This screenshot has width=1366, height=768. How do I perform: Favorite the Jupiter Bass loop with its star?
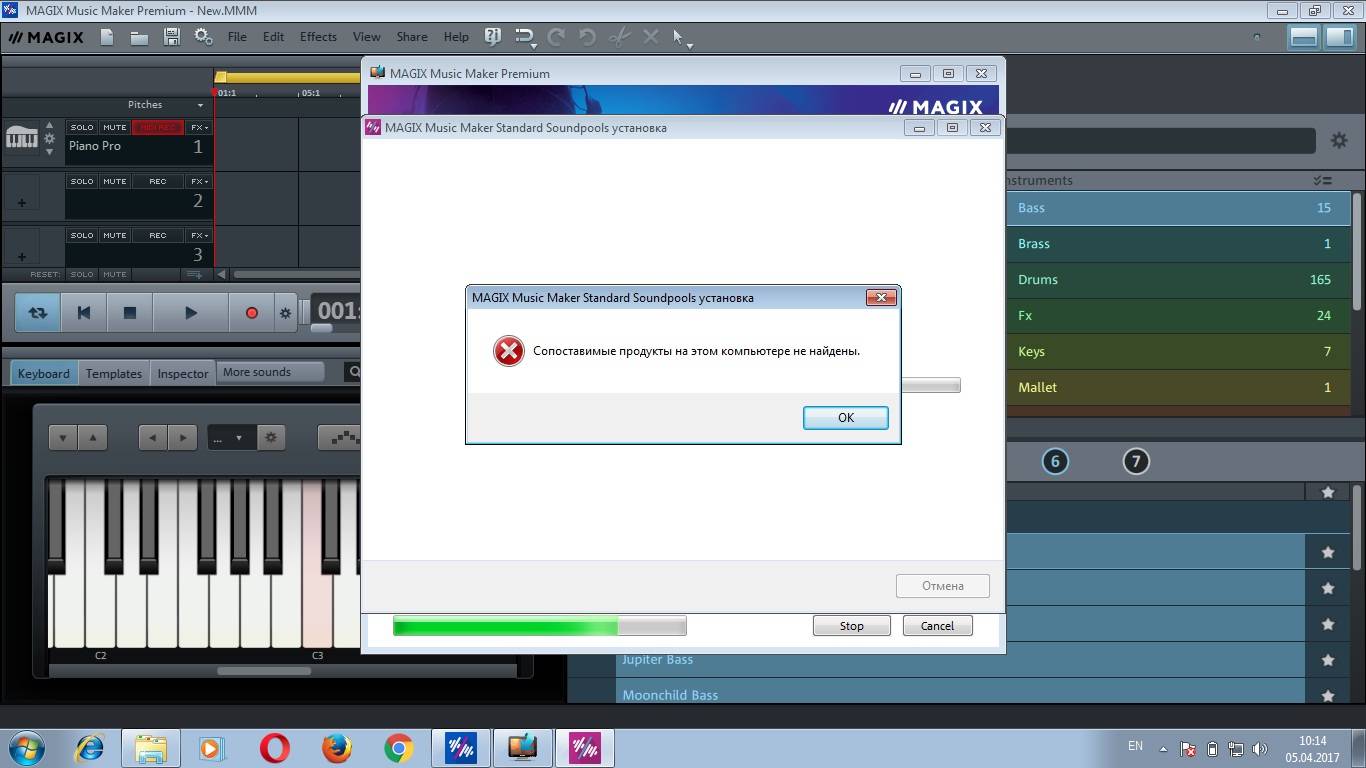[1328, 660]
